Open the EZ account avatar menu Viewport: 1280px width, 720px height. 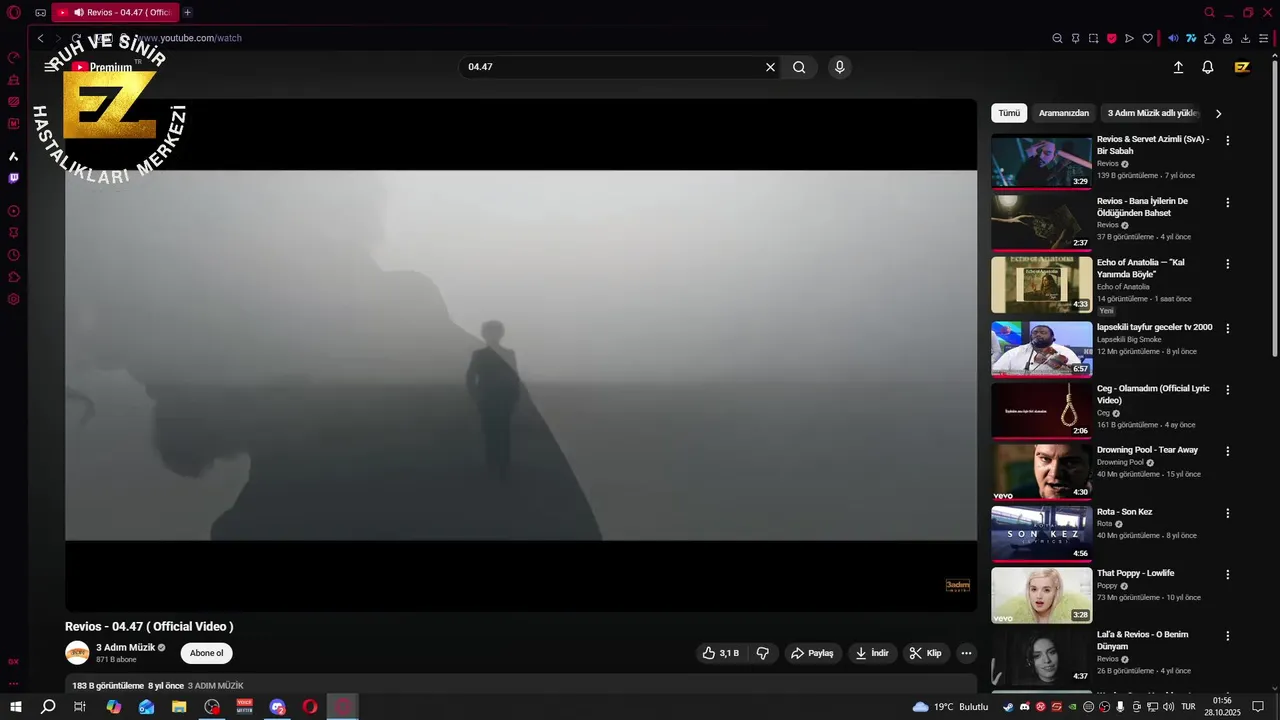(x=1242, y=67)
